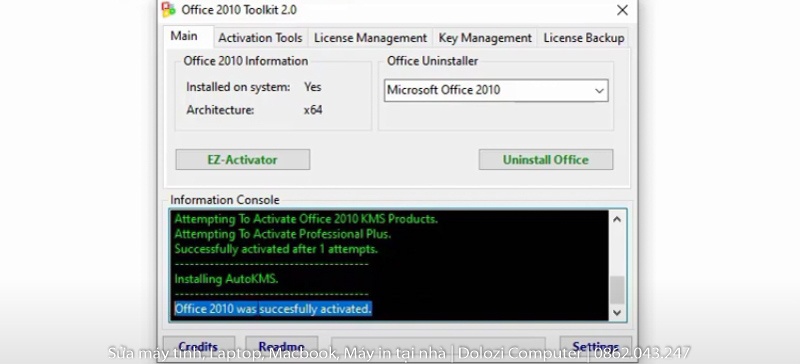Open the Activation Tools tab

260,38
